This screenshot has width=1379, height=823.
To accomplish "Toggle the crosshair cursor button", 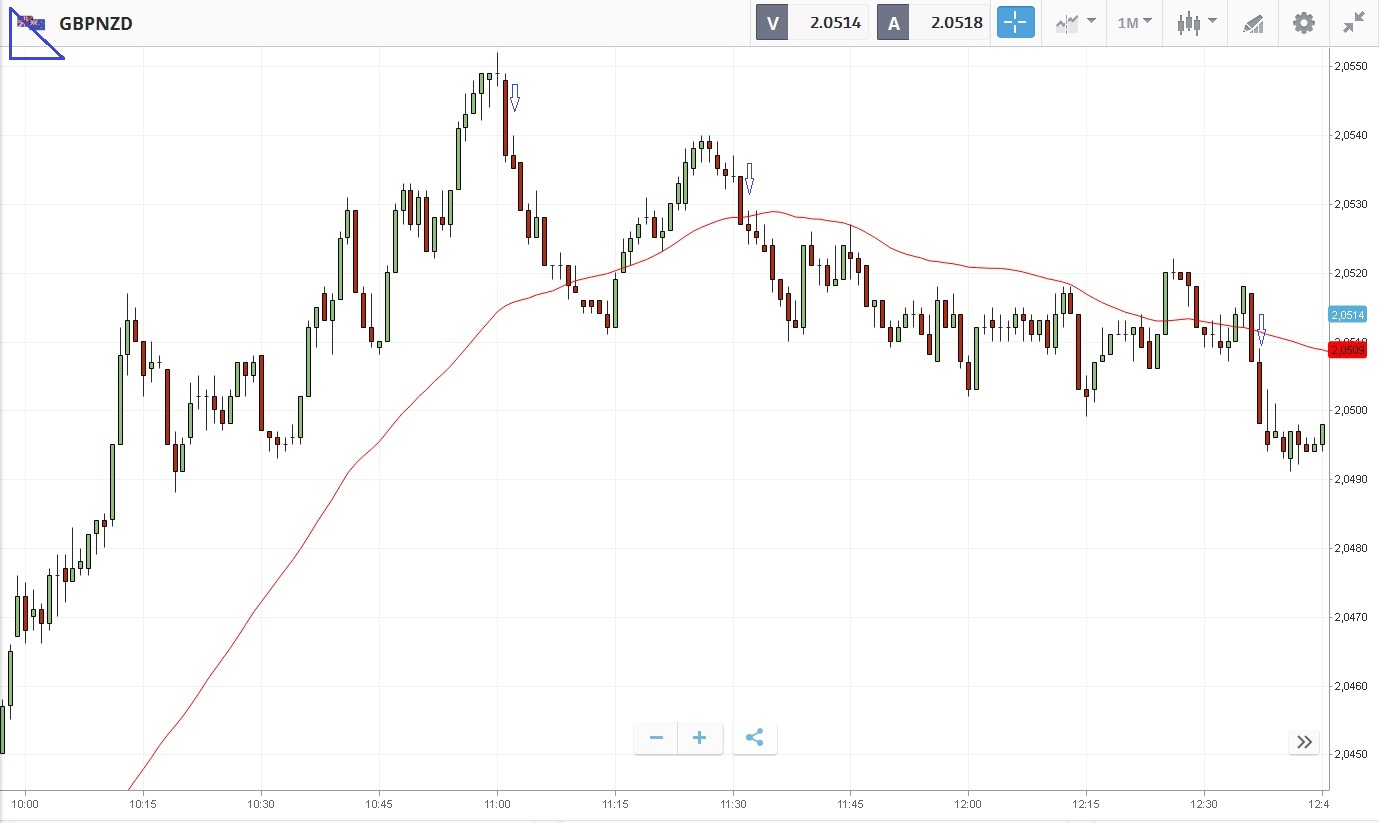I will (1015, 22).
